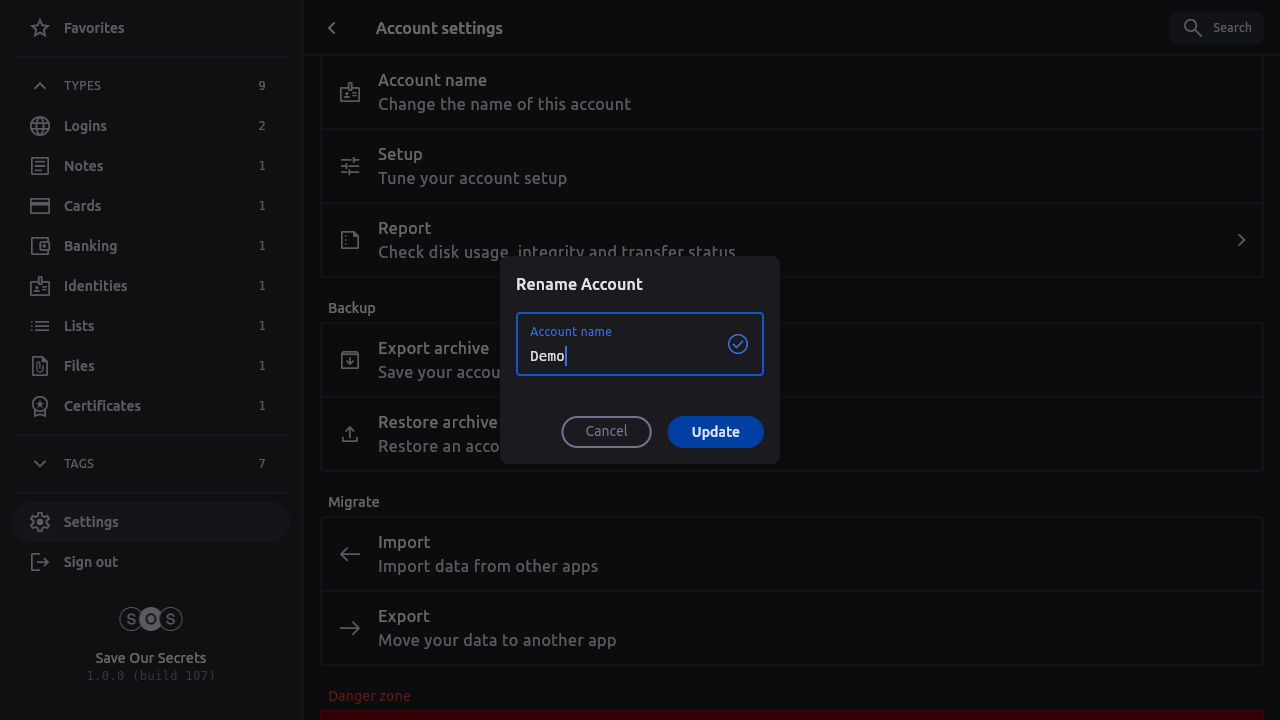
Task: Click the Files attachment icon
Action: 40,366
